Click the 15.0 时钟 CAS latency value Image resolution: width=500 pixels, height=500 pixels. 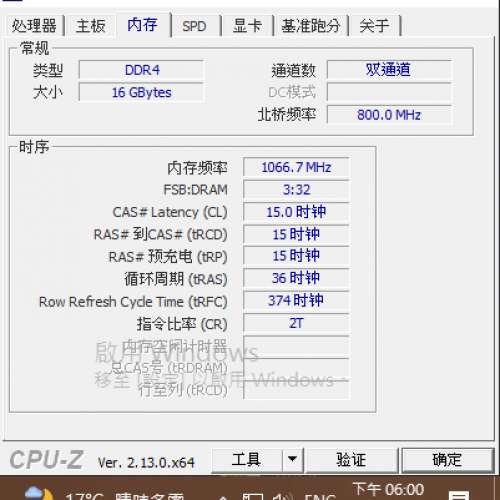pos(296,212)
